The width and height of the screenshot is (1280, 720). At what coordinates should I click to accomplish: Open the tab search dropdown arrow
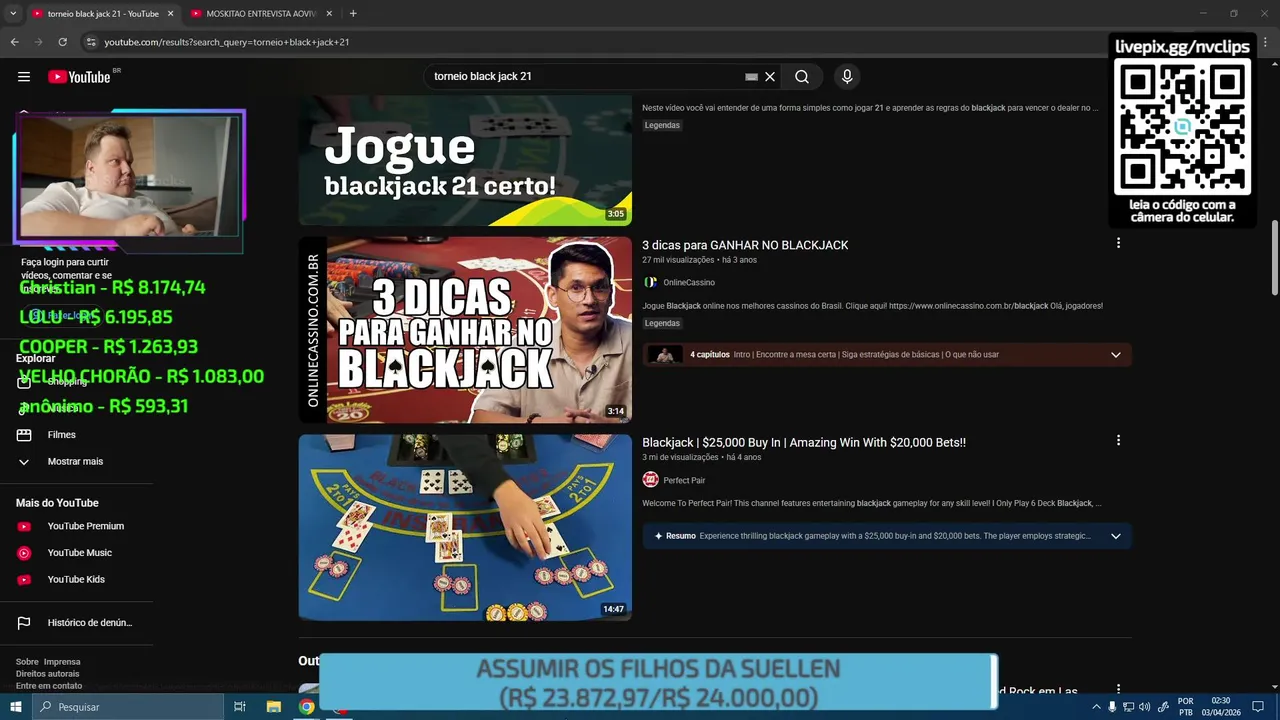(x=13, y=14)
